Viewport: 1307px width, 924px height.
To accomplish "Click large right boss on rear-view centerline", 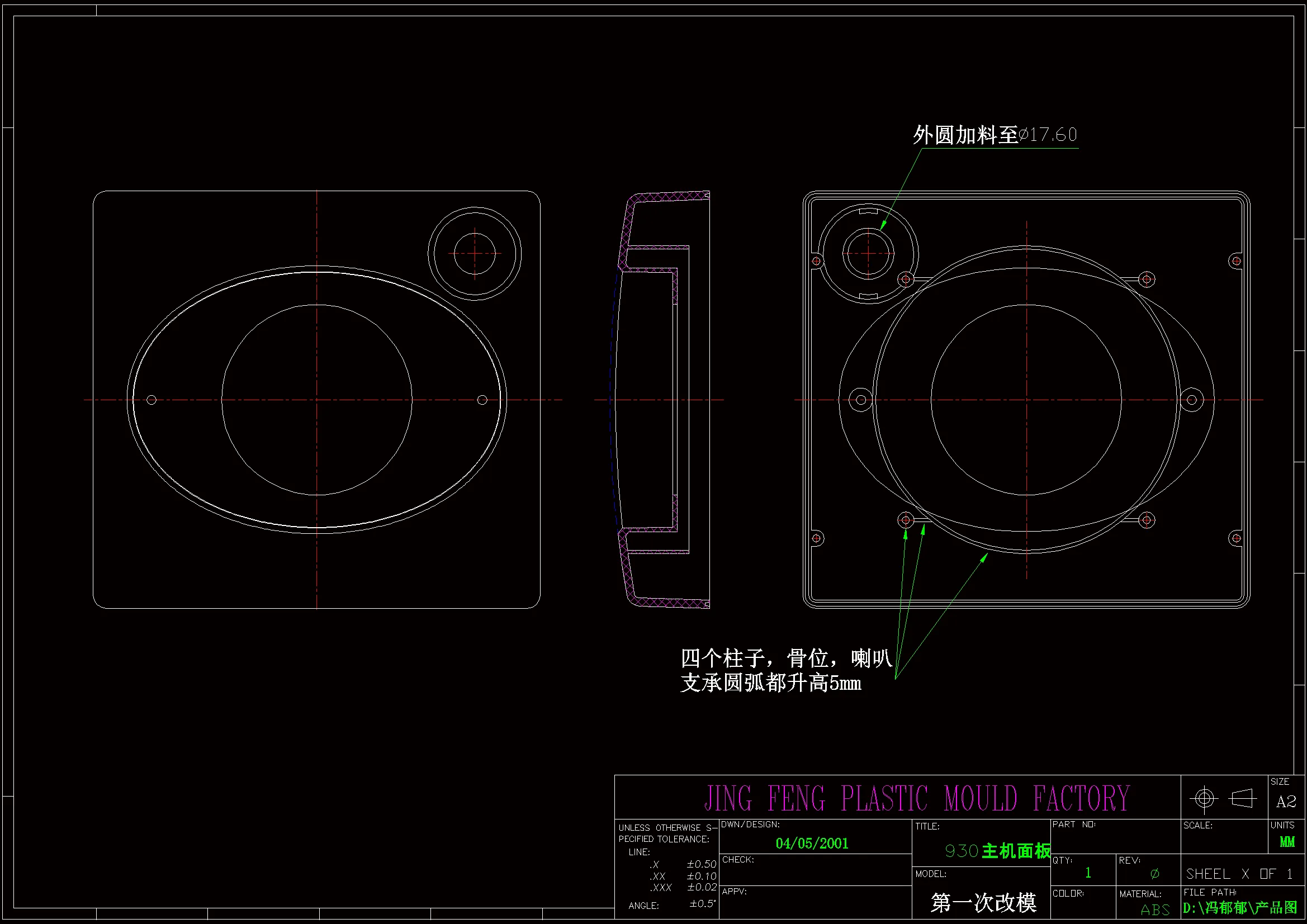I will pos(1191,400).
